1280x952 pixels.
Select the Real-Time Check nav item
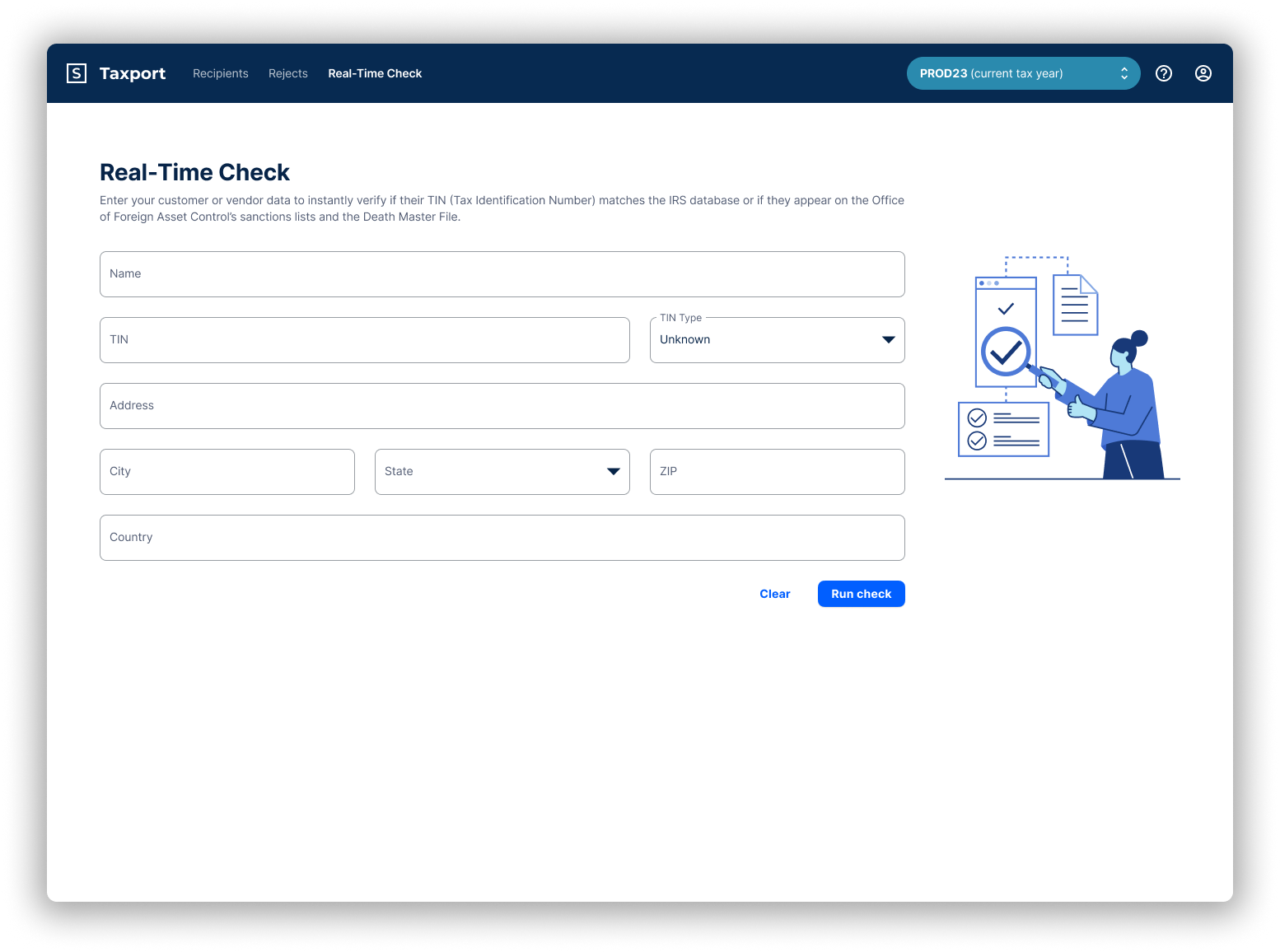point(375,73)
